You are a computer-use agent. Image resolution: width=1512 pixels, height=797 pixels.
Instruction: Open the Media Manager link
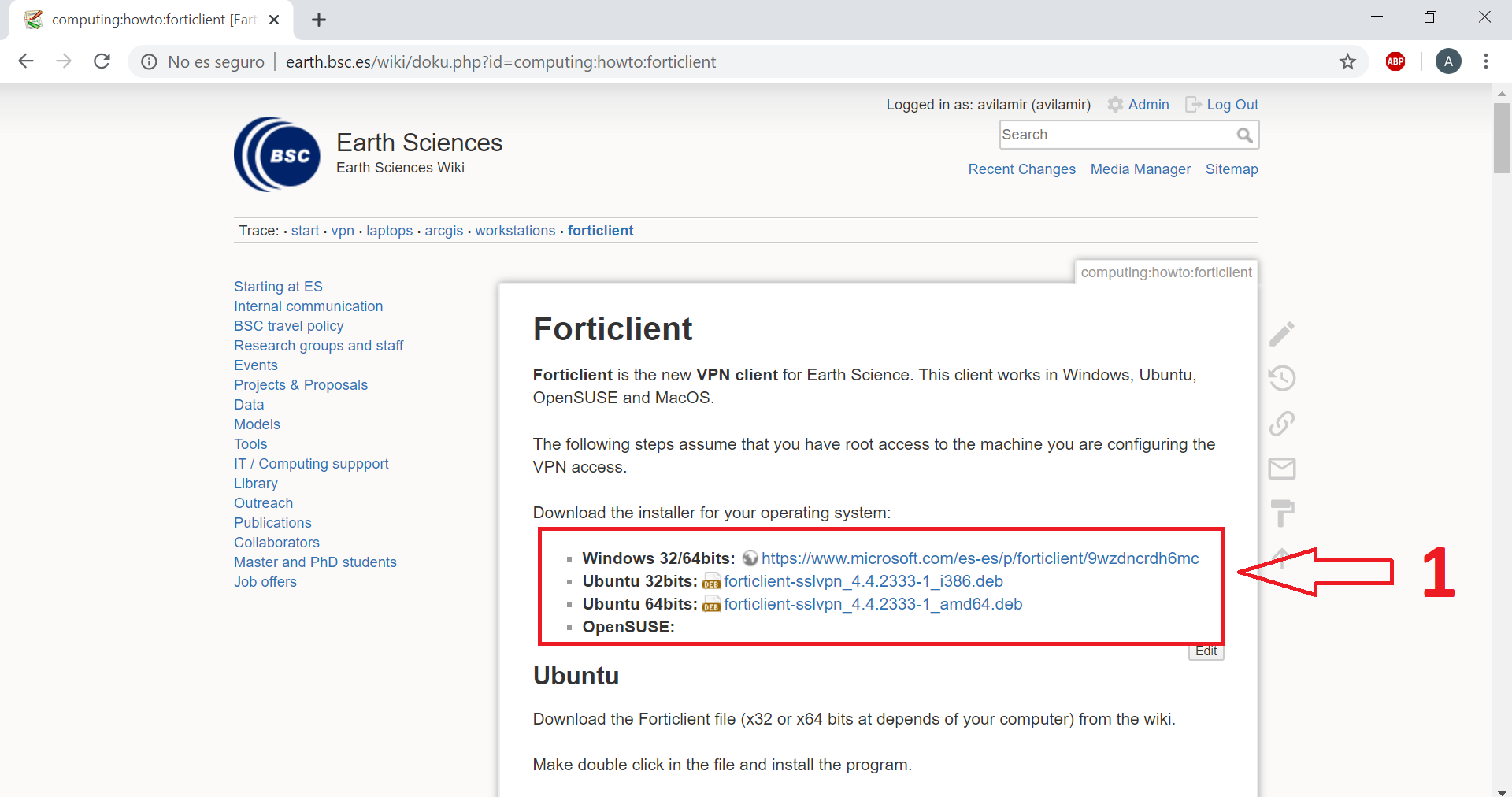click(x=1140, y=169)
